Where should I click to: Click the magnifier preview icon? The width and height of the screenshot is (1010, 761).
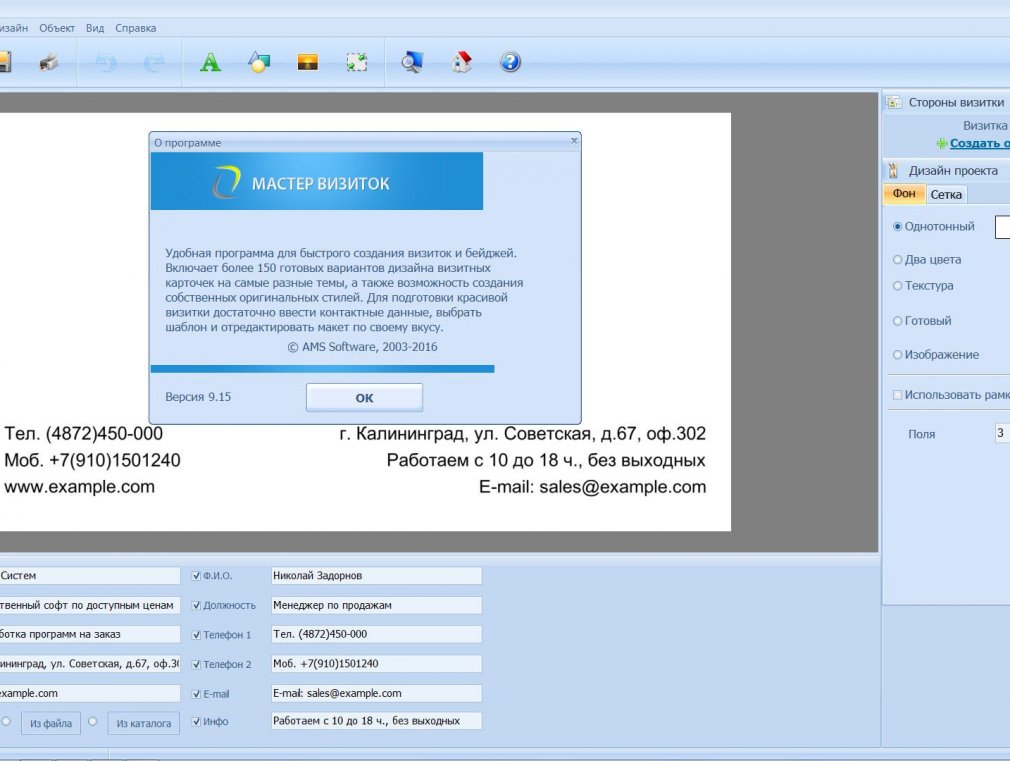(x=412, y=63)
